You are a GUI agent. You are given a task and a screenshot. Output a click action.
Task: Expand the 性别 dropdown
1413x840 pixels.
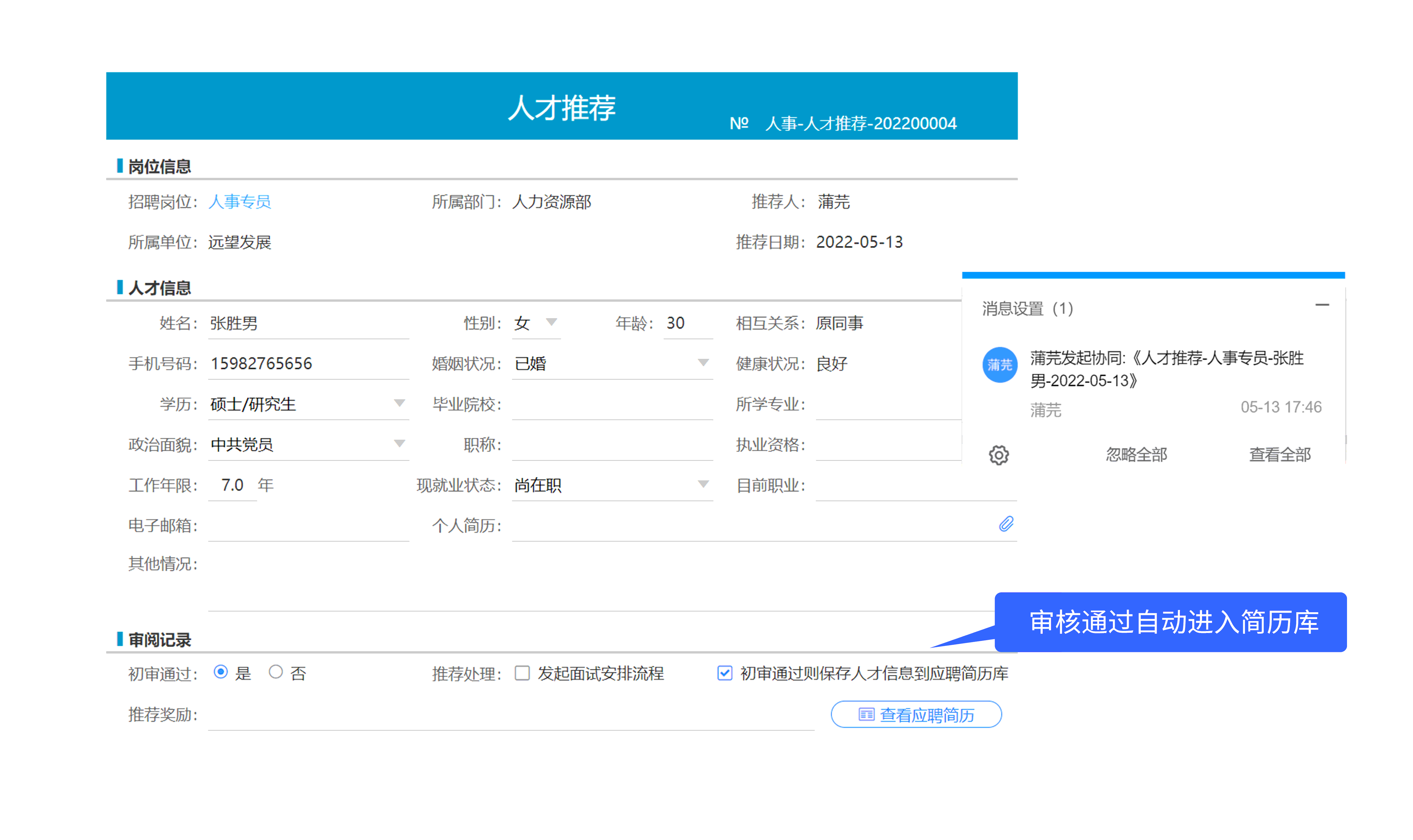pos(551,322)
